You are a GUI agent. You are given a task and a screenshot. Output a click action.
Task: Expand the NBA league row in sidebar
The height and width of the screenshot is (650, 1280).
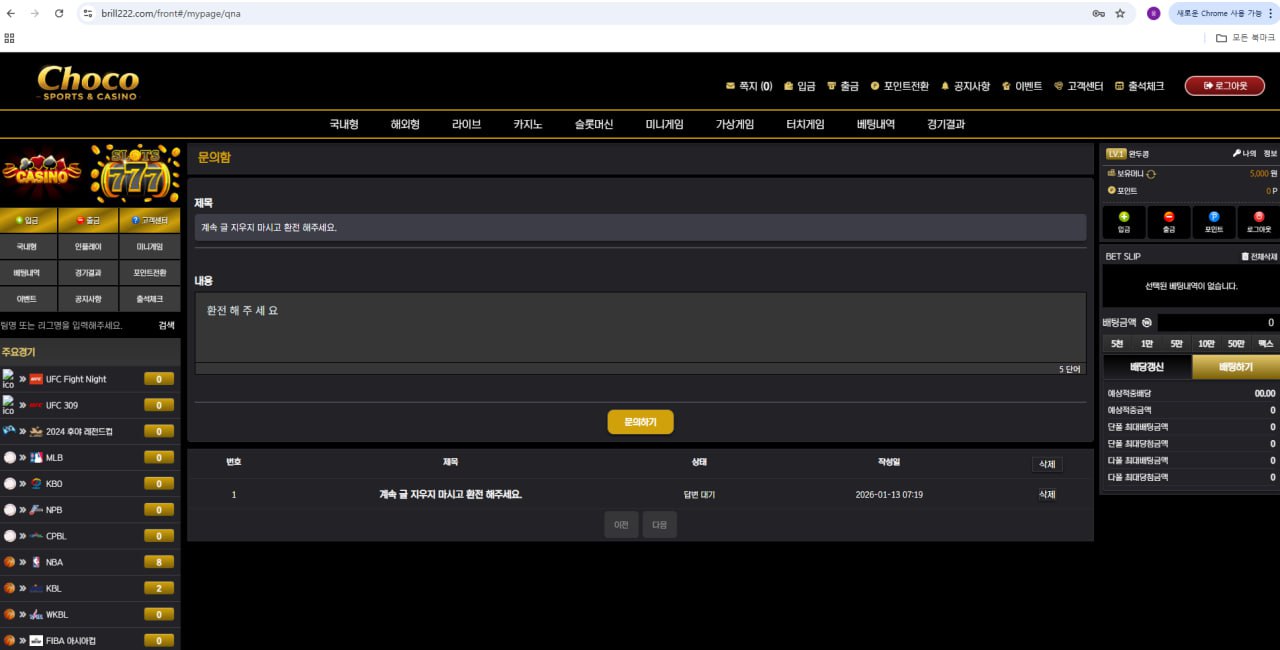(x=90, y=562)
